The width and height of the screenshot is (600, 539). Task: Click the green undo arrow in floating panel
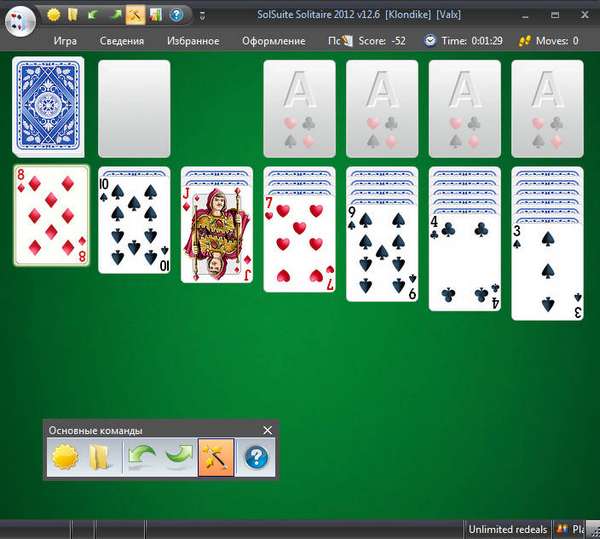142,458
